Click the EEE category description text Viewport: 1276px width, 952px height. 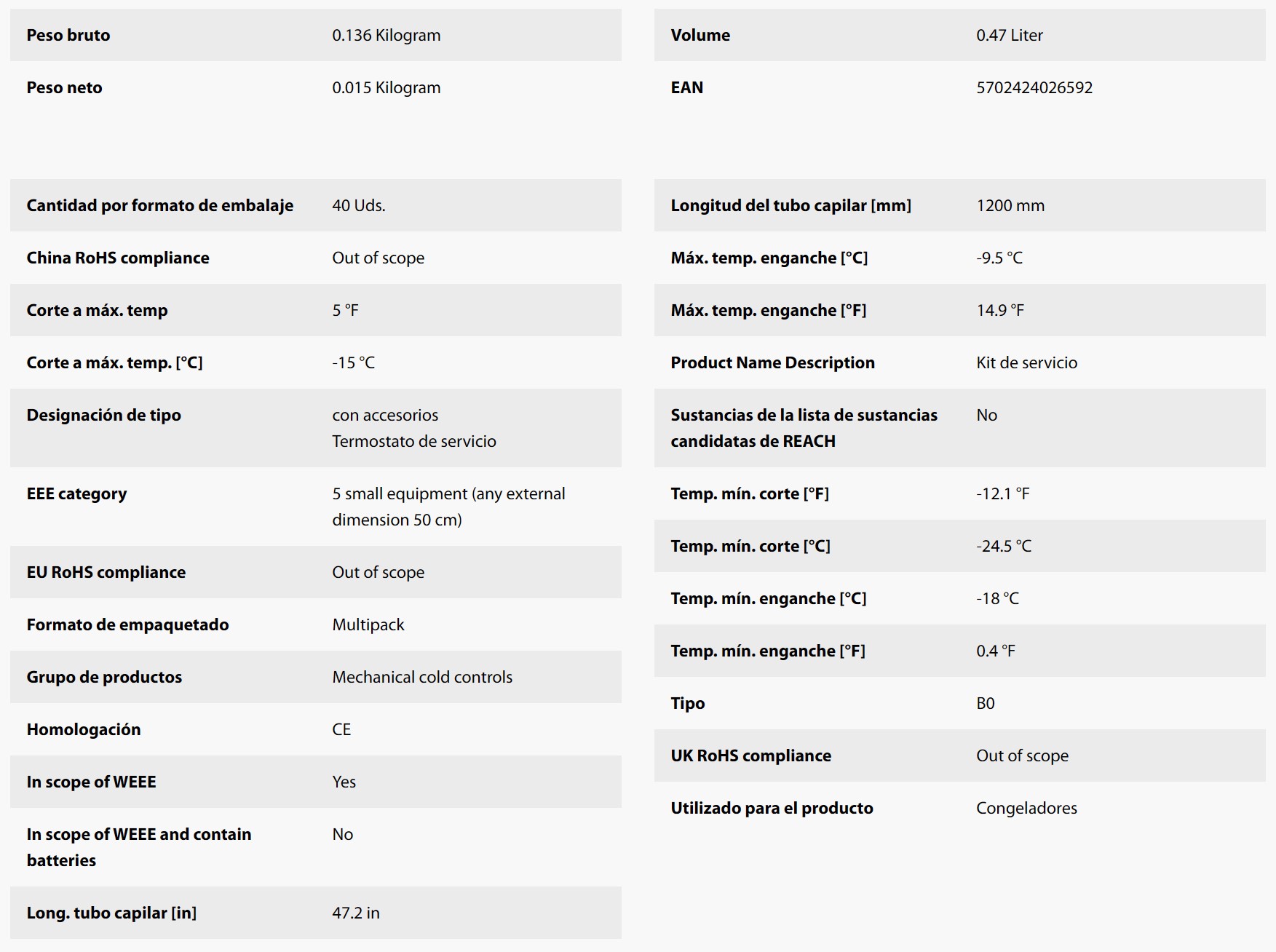448,507
